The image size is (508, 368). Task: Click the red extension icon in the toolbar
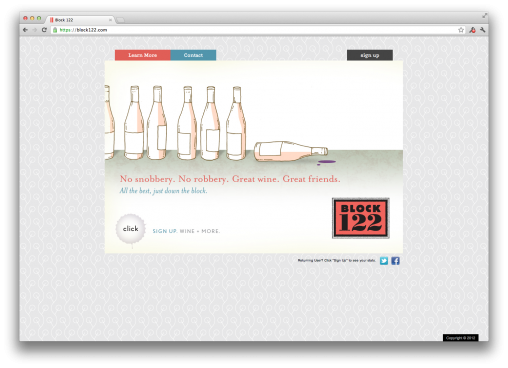[x=472, y=30]
